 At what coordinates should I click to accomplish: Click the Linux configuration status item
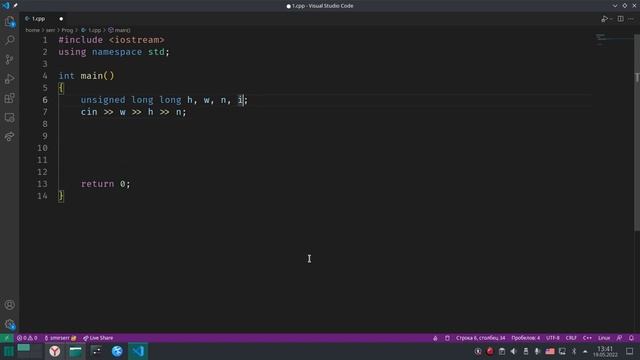pyautogui.click(x=604, y=338)
